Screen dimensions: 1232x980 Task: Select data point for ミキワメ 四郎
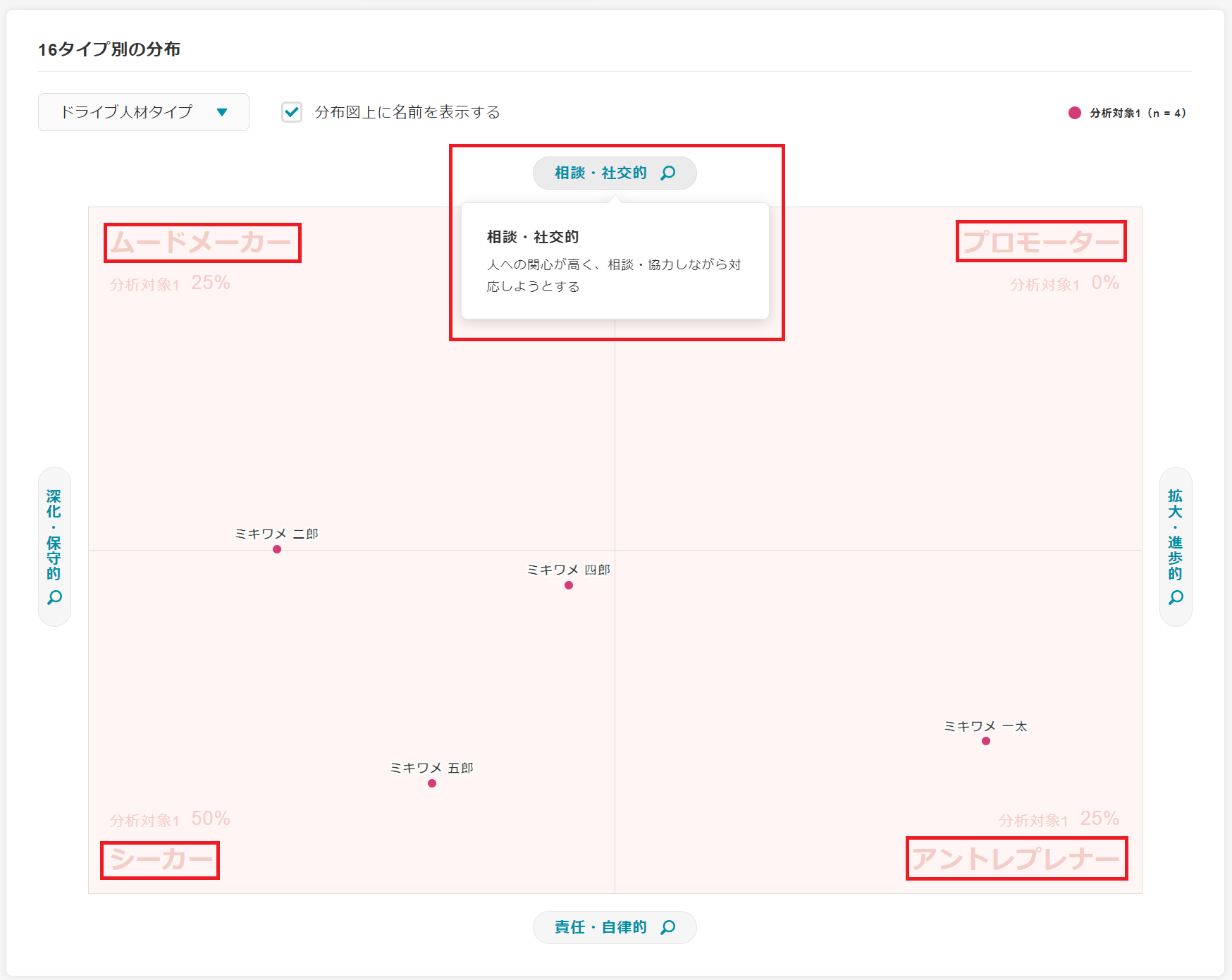(x=569, y=585)
